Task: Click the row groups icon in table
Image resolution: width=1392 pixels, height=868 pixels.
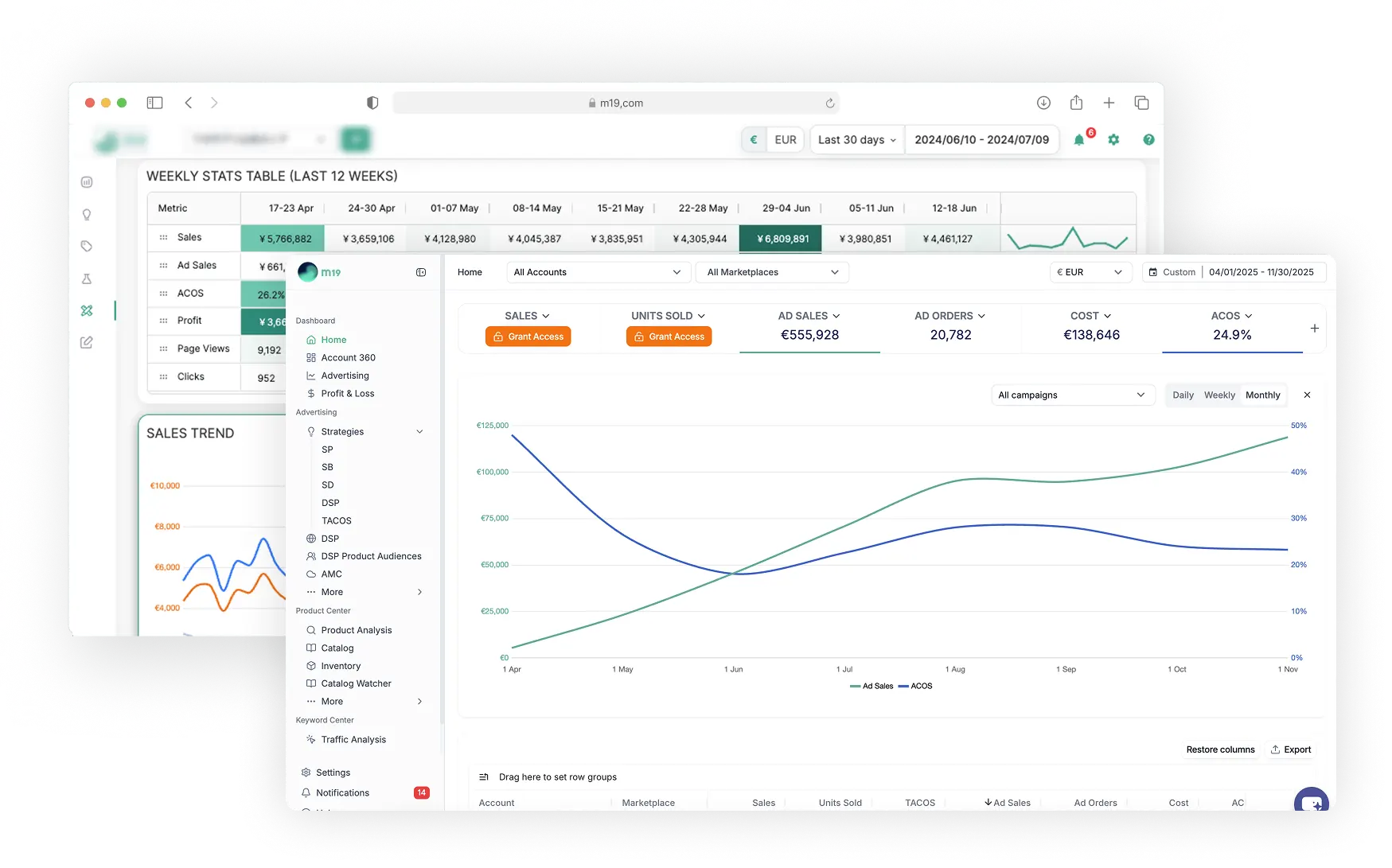Action: pos(484,777)
